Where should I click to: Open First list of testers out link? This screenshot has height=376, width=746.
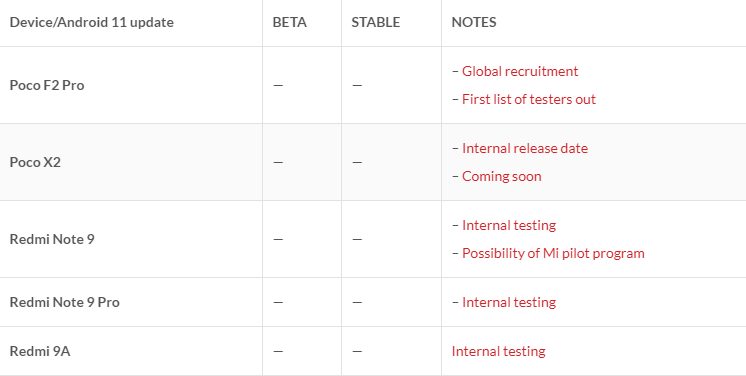[x=529, y=99]
